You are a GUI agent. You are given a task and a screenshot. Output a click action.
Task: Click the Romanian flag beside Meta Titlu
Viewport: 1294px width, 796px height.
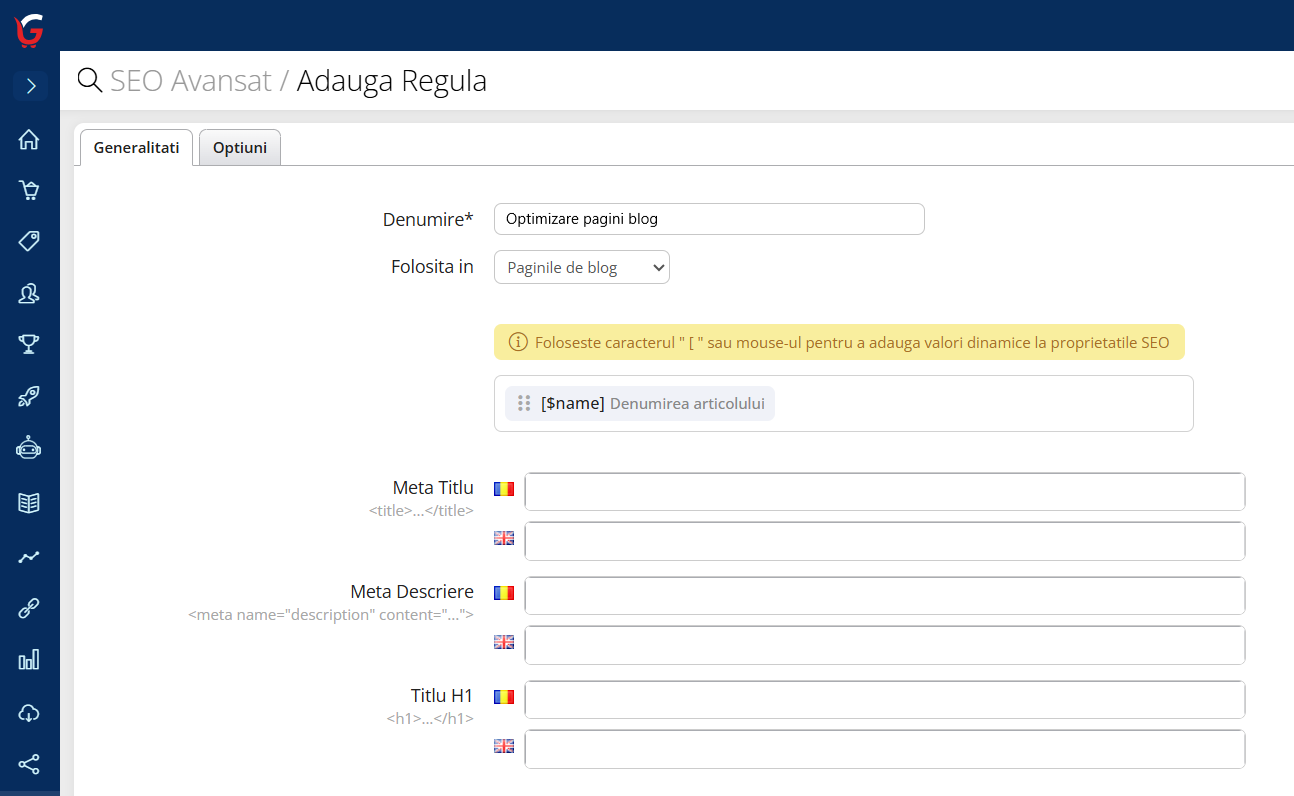click(504, 489)
